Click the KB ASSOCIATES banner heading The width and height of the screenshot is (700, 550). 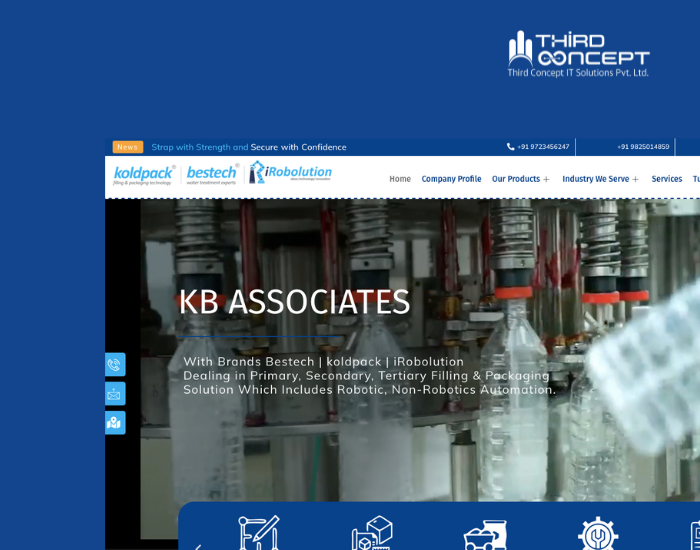click(294, 302)
